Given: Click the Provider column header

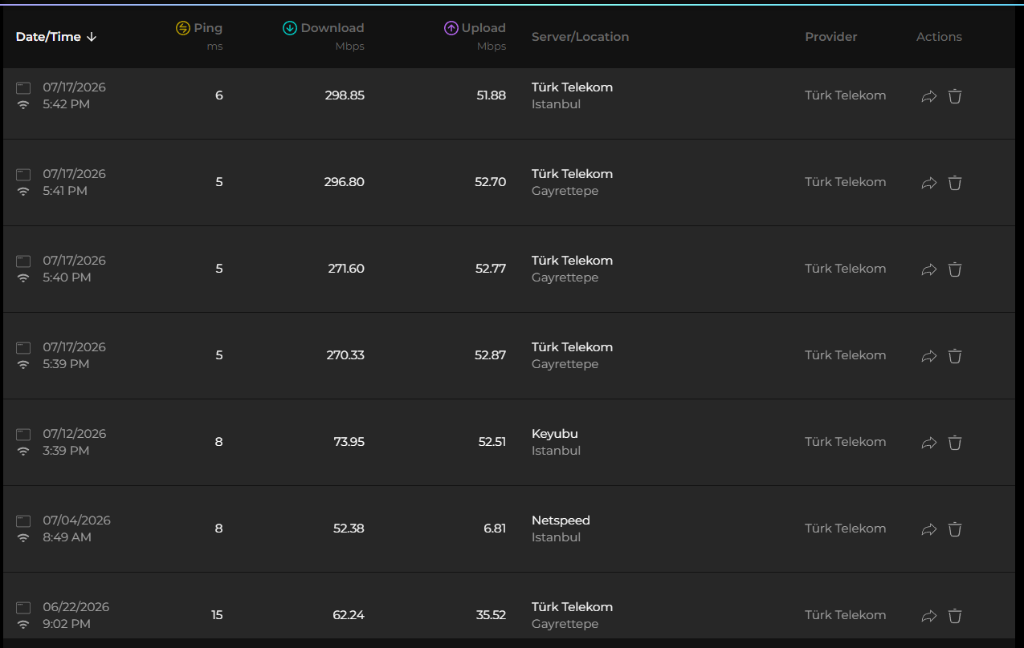Looking at the screenshot, I should click(831, 37).
